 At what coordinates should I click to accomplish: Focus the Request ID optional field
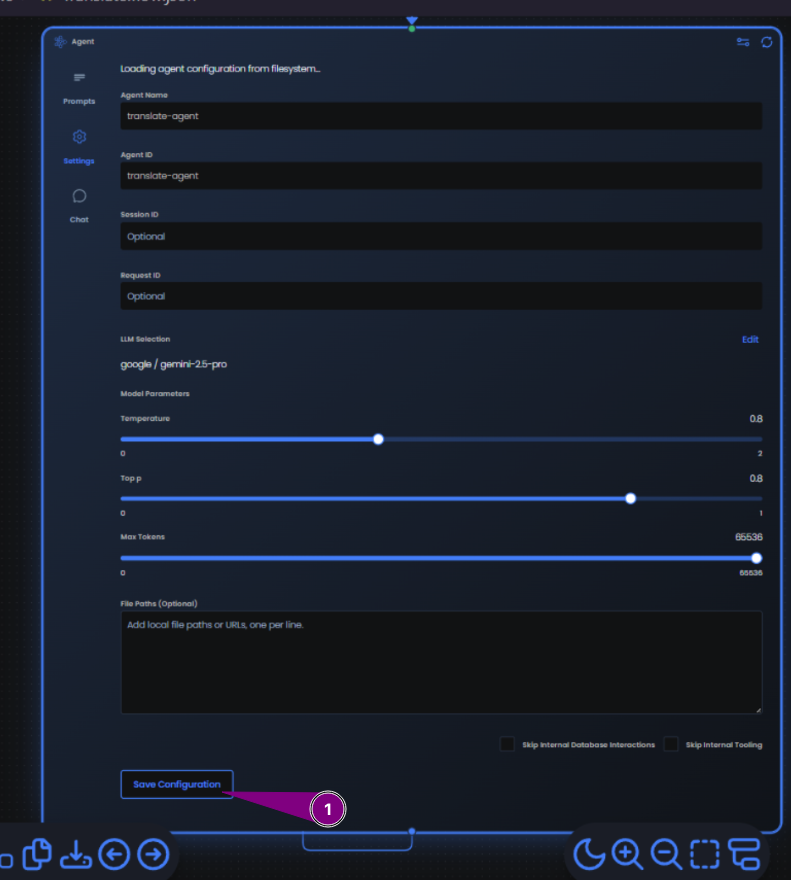(x=441, y=296)
